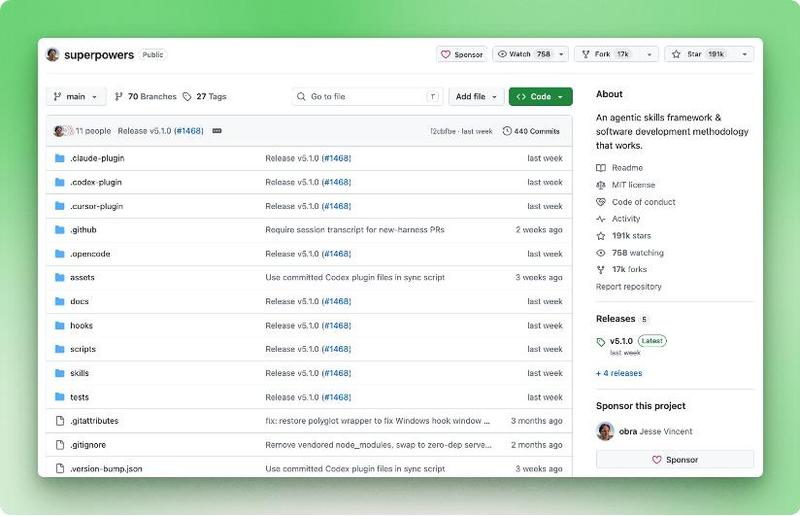This screenshot has height=516, width=800.
Task: Click the Sponsor heart button at top
Action: point(462,54)
